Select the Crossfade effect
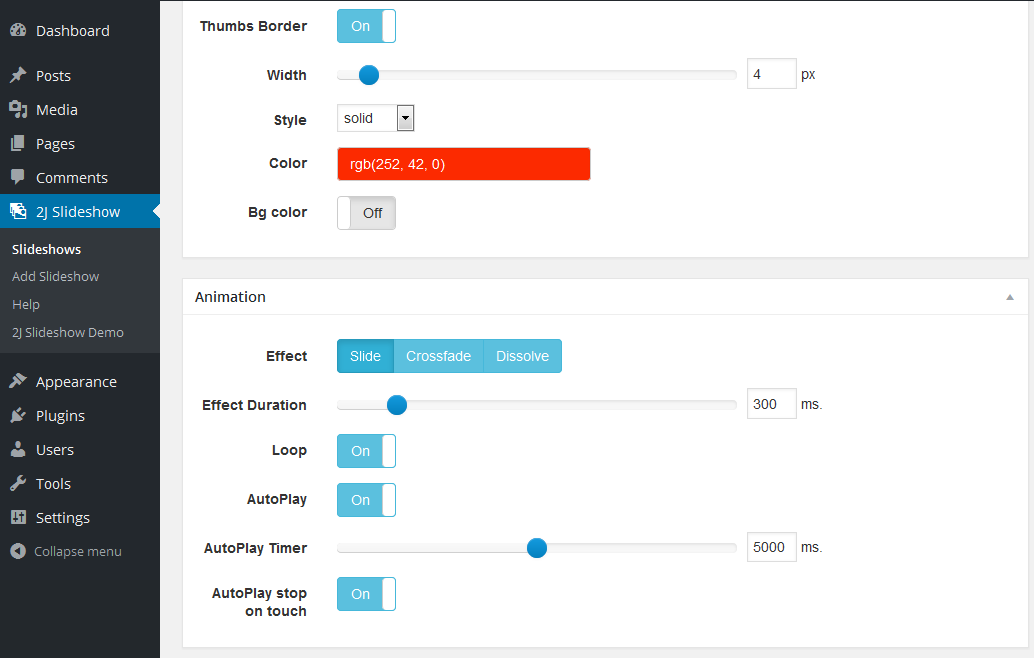Viewport: 1034px width, 658px height. (x=439, y=356)
